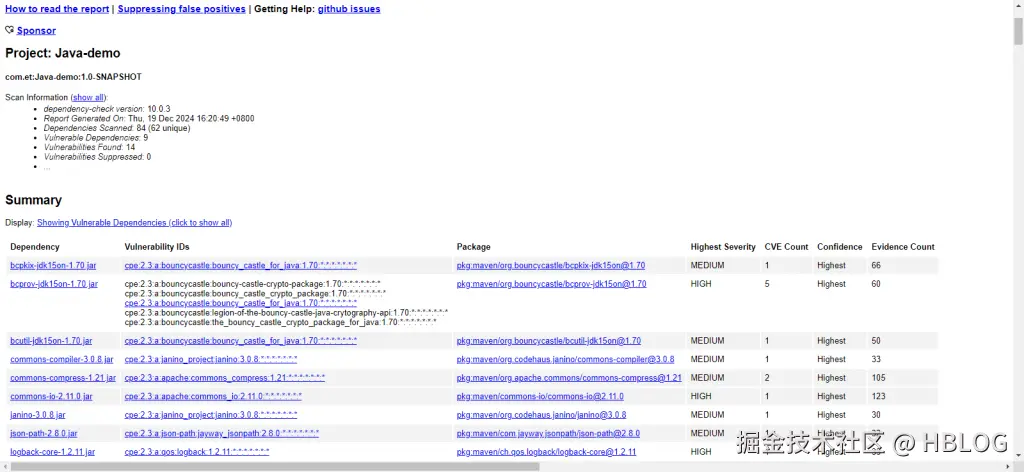1024x472 pixels.
Task: Toggle Showing Vulnerable Dependencies display link
Action: coord(135,223)
